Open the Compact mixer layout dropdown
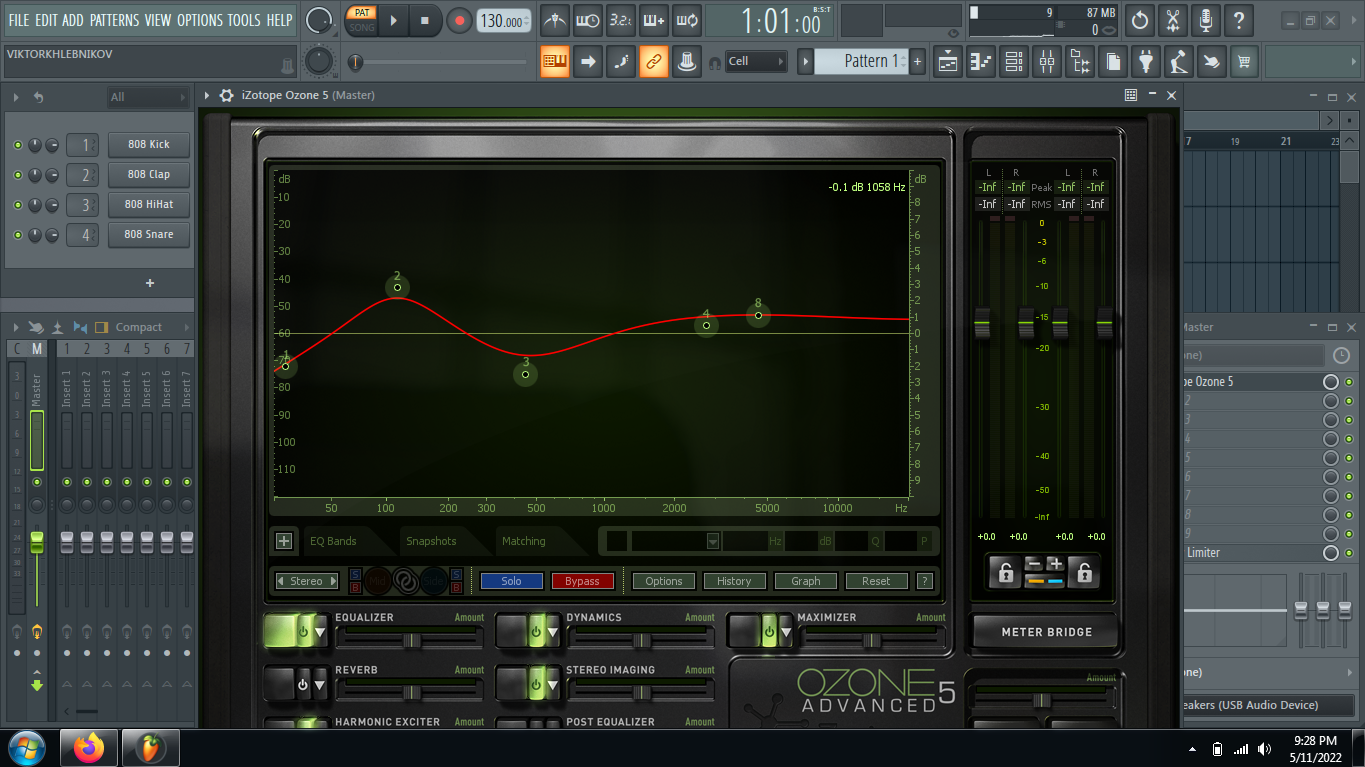The image size is (1365, 767). tap(140, 327)
